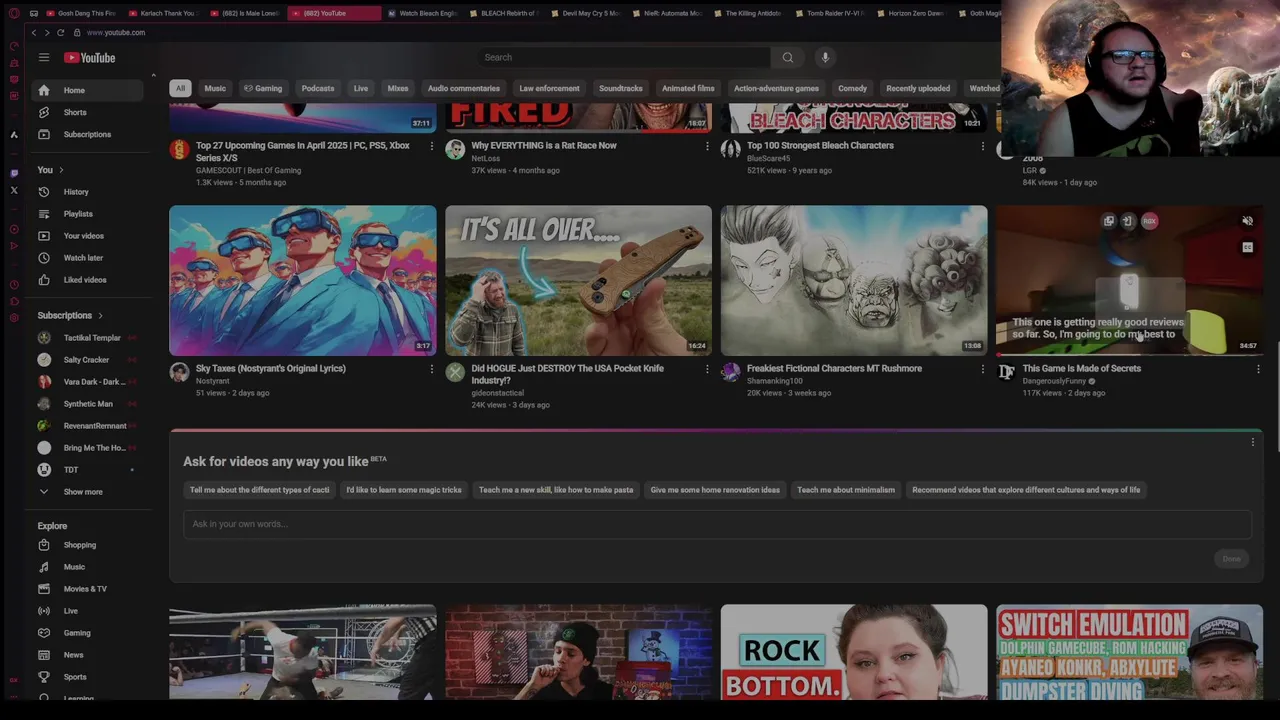
Task: Click 'Give me some home renovation ideas'
Action: point(715,490)
